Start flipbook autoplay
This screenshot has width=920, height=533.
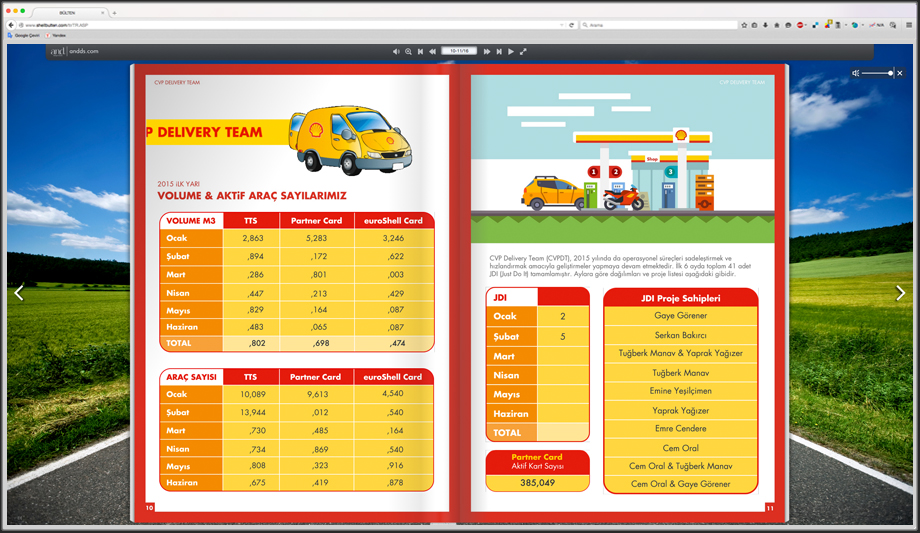point(511,52)
